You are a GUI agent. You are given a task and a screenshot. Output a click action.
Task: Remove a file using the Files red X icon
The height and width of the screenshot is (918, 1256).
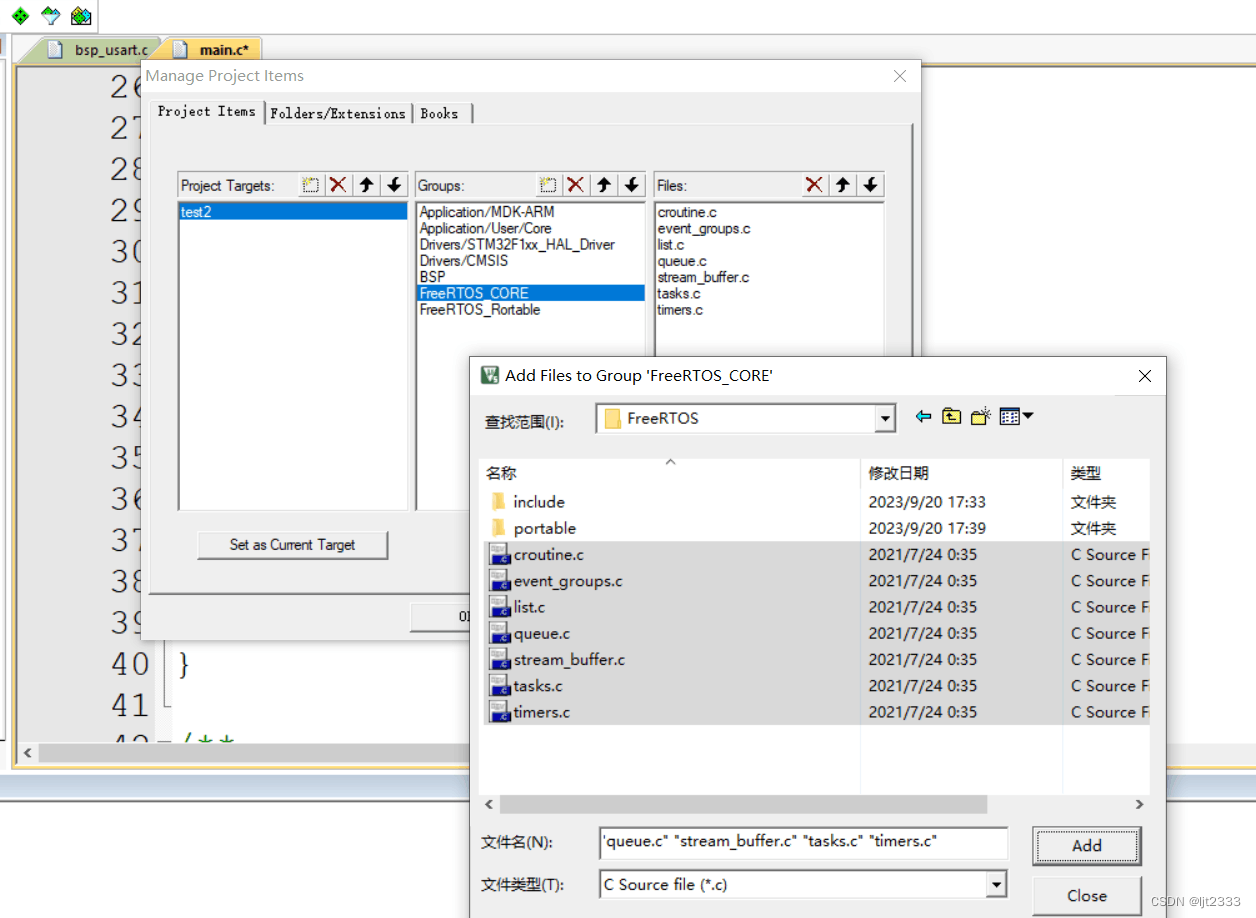815,185
